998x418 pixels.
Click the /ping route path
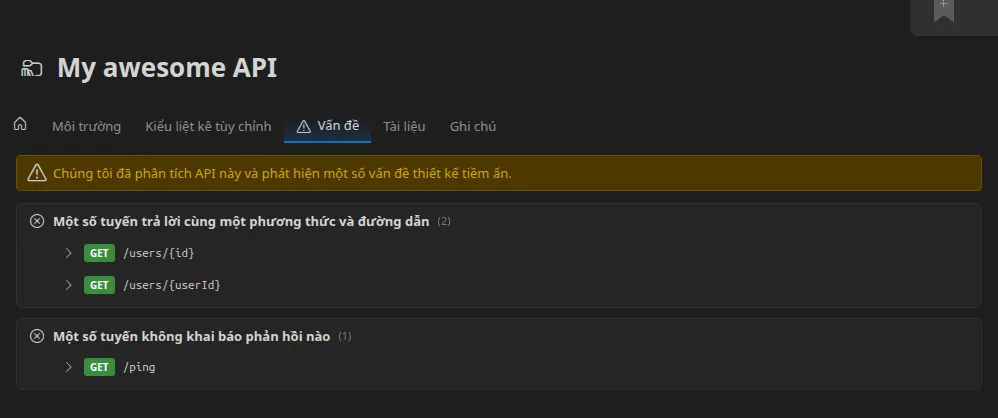pyautogui.click(x=139, y=367)
